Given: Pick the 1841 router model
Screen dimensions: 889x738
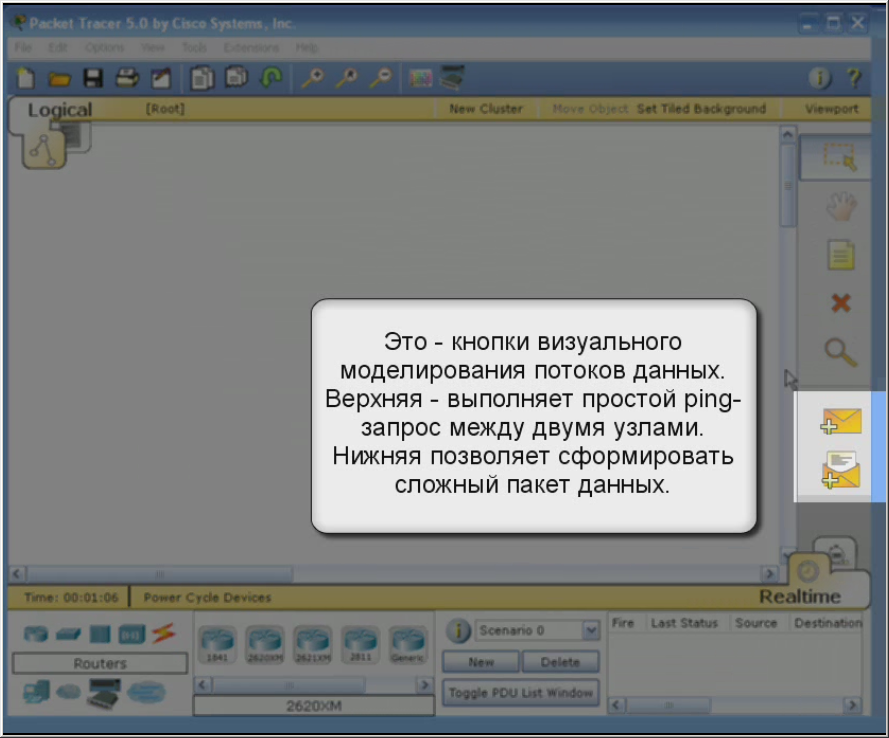Looking at the screenshot, I should (217, 644).
